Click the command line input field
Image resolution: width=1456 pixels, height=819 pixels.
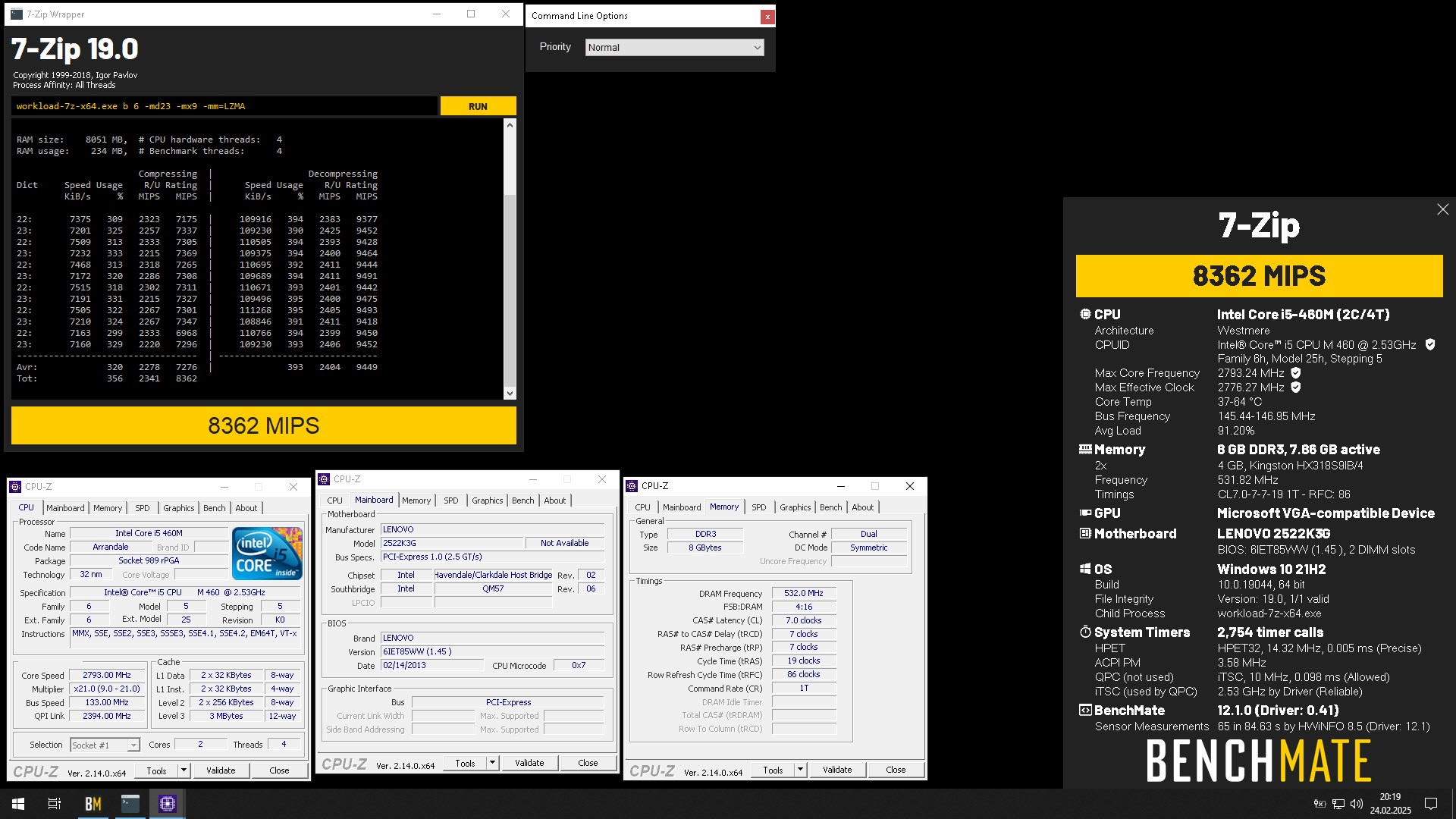(224, 106)
